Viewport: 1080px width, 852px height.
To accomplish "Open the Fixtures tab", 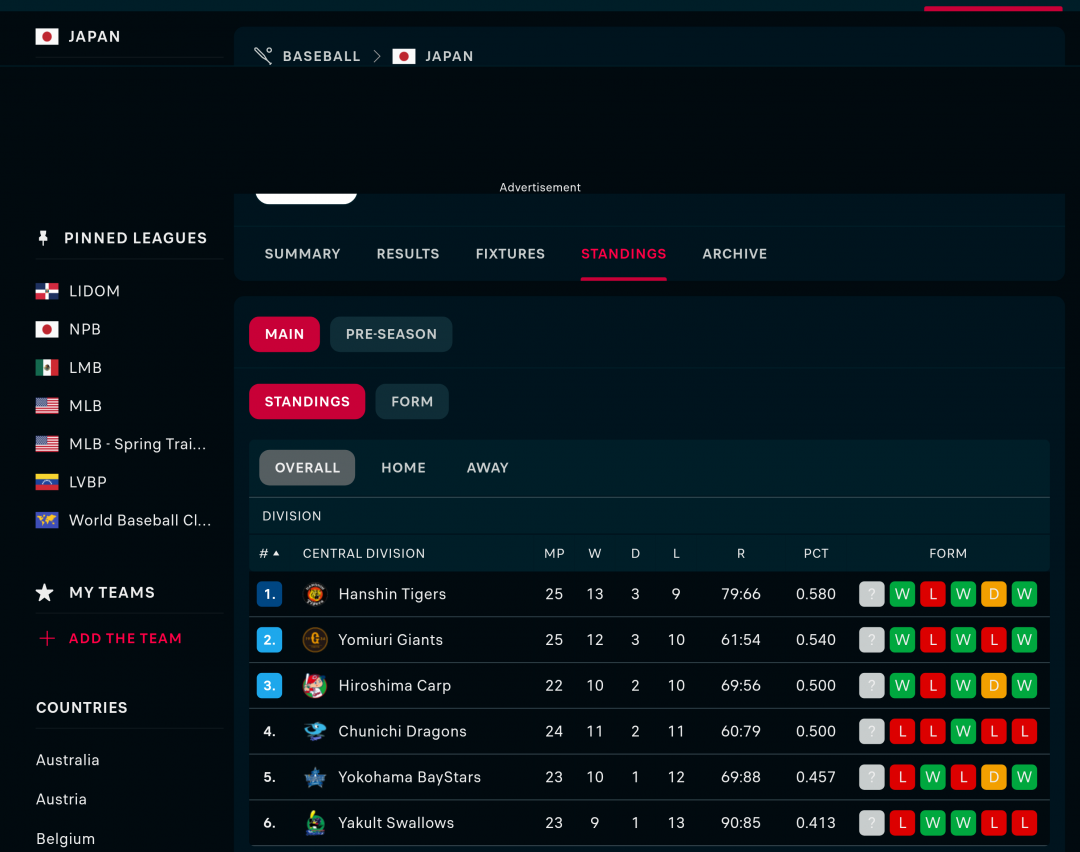I will 510,254.
